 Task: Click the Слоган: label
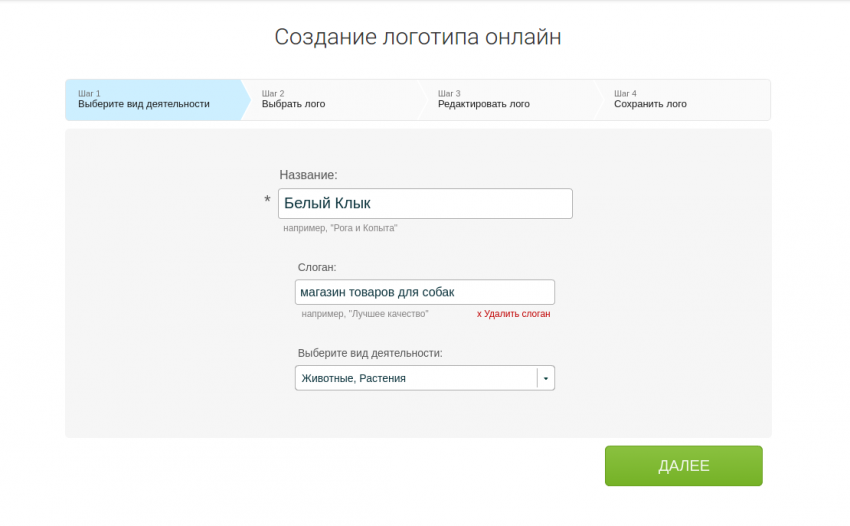click(x=317, y=267)
